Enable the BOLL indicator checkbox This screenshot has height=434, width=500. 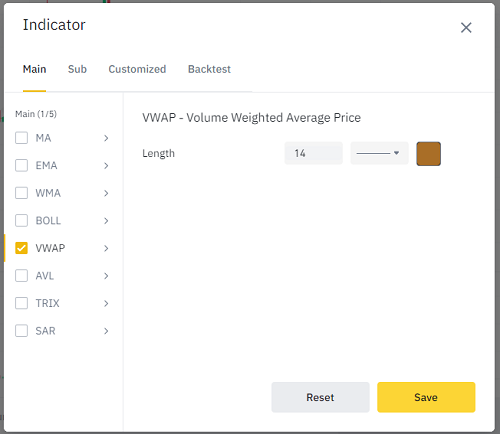pos(21,221)
